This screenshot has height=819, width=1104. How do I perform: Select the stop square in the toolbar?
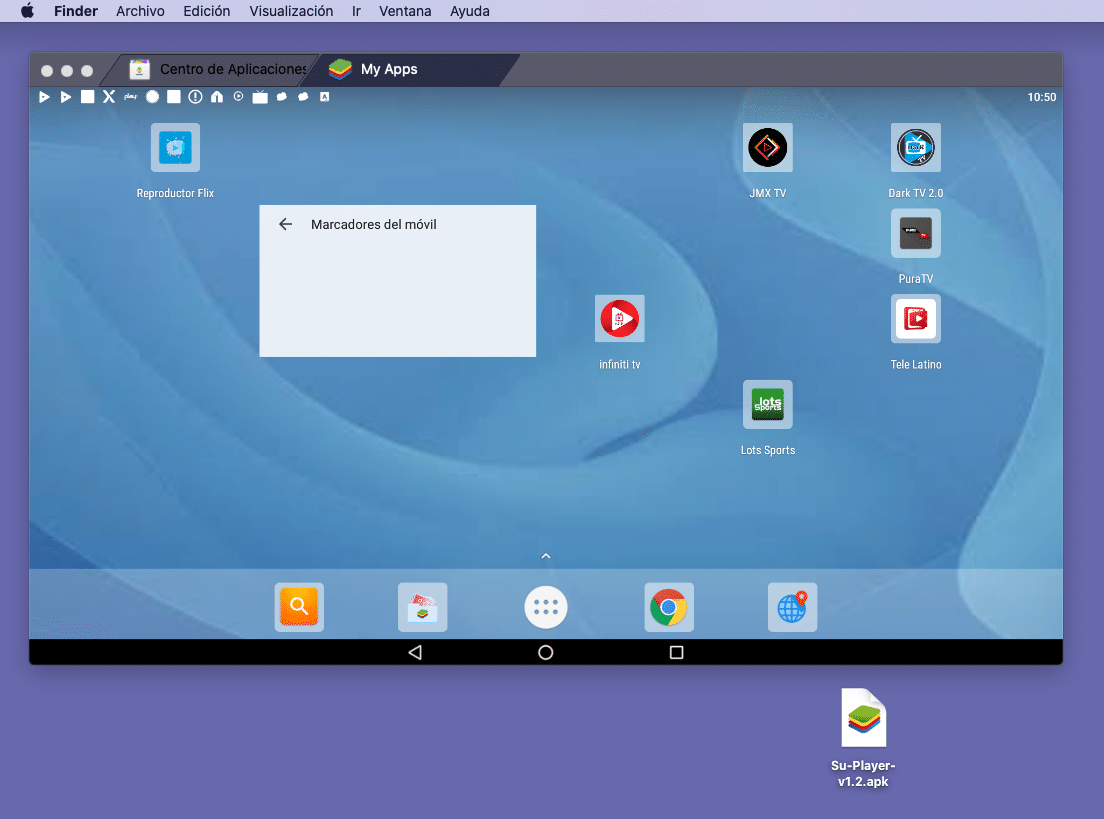coord(87,96)
